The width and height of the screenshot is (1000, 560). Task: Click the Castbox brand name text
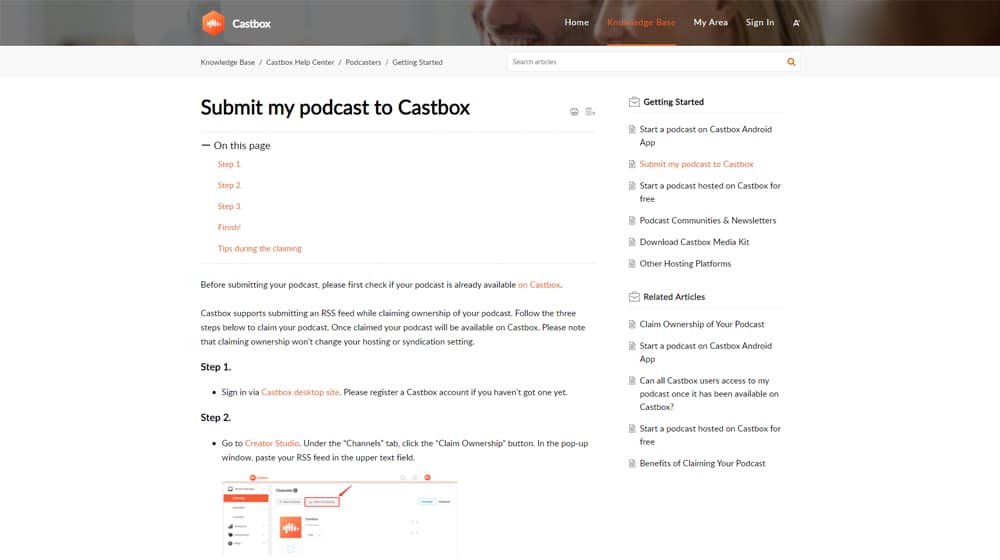251,24
